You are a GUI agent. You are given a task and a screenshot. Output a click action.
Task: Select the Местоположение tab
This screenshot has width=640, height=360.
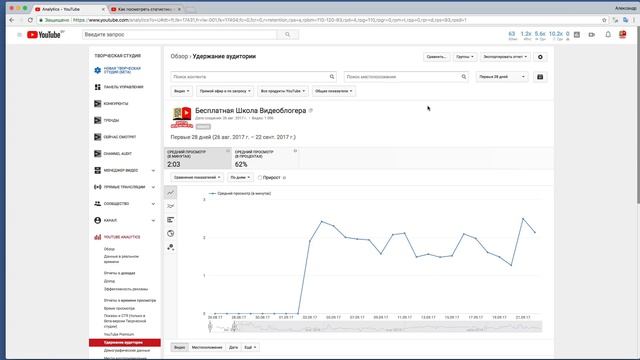pos(207,347)
